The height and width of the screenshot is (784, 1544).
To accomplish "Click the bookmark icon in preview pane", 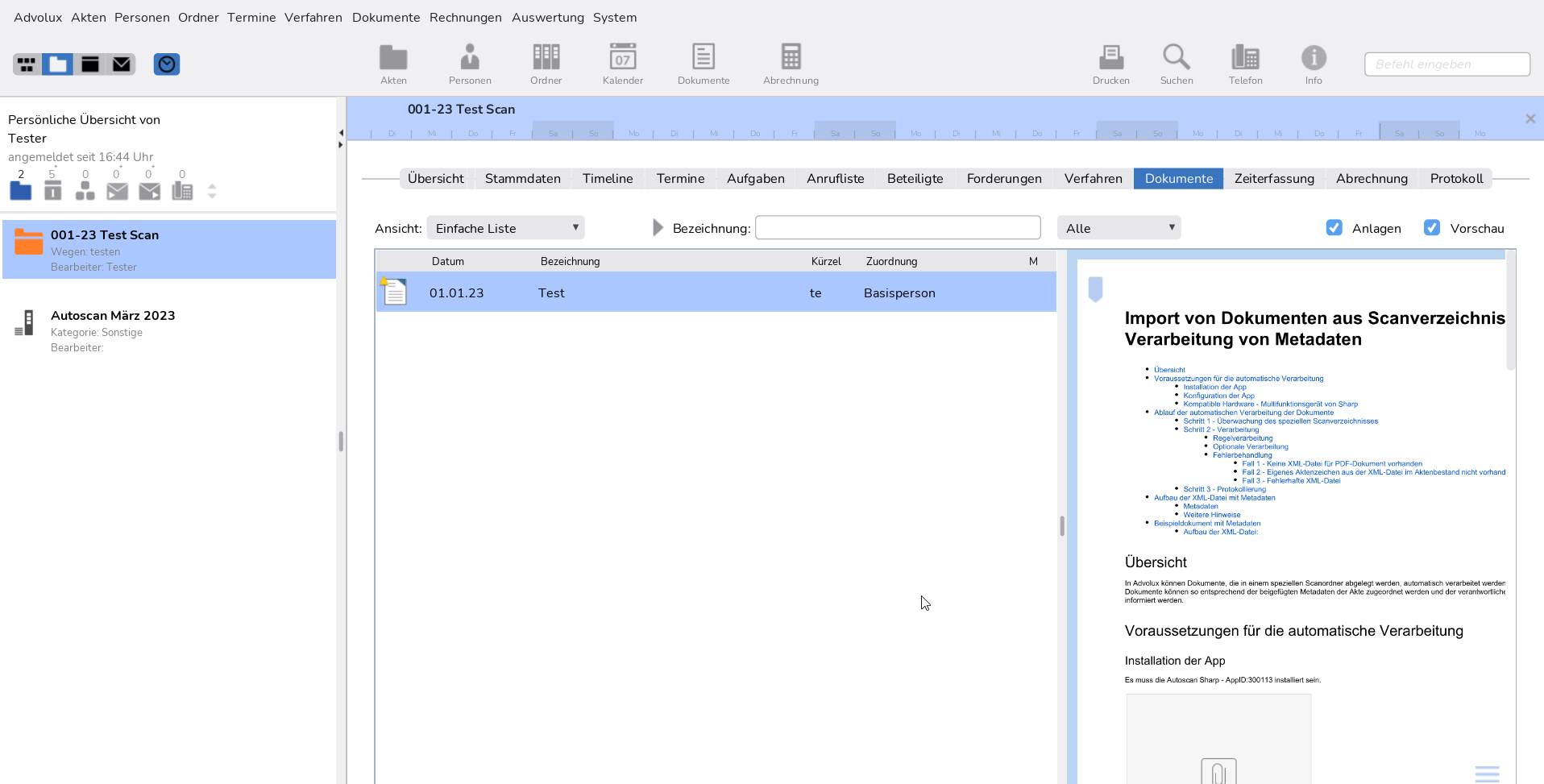I will (x=1095, y=289).
